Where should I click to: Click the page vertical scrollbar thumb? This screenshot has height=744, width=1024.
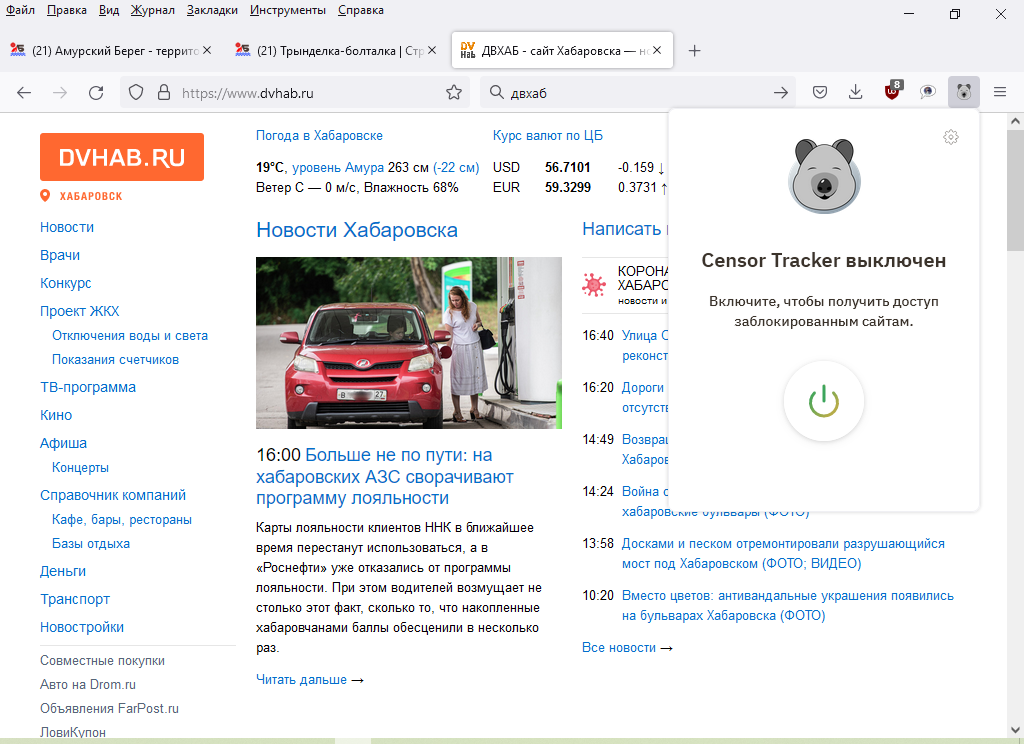(x=1015, y=189)
